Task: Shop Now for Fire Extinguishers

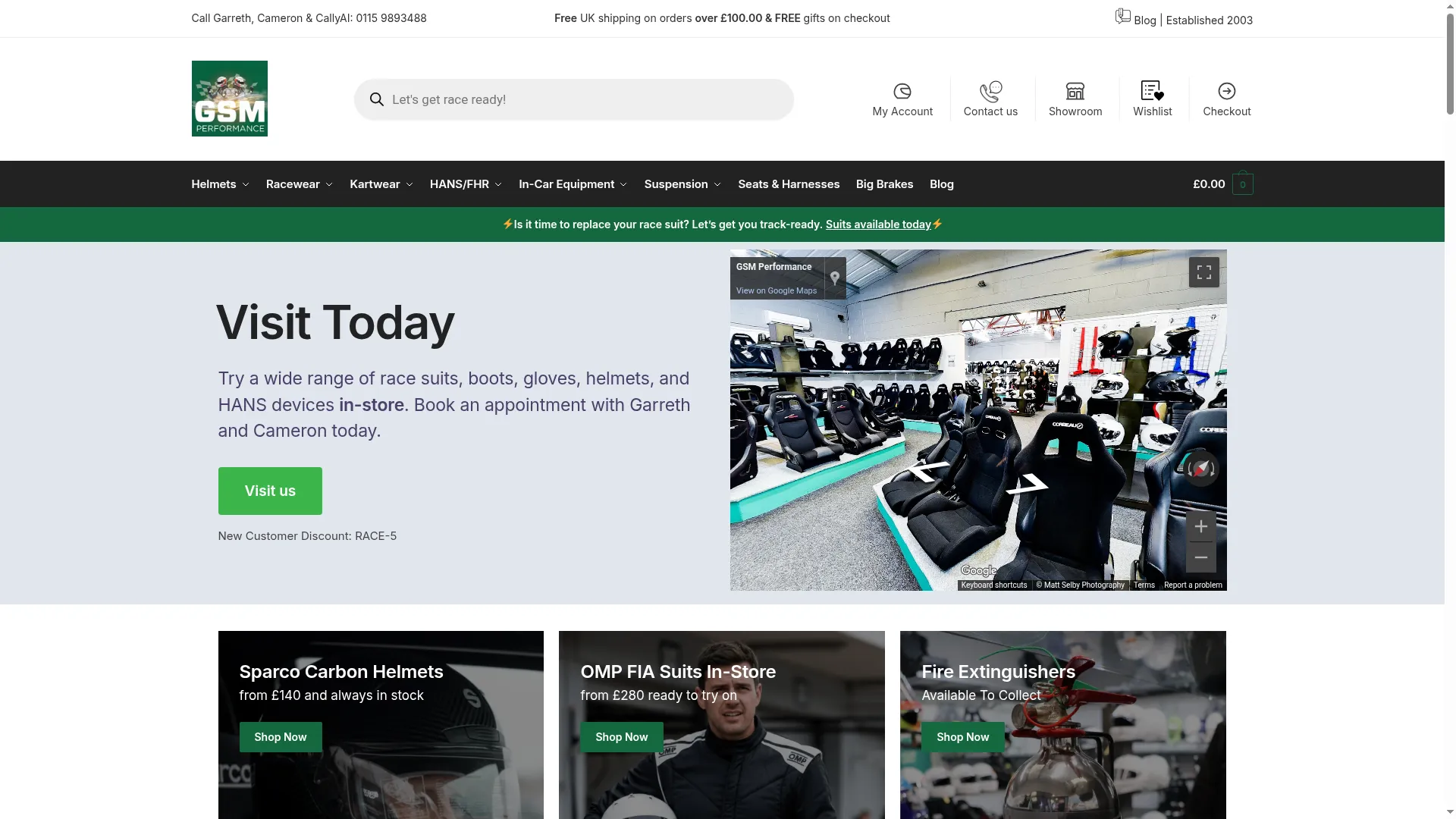Action: pos(963,737)
